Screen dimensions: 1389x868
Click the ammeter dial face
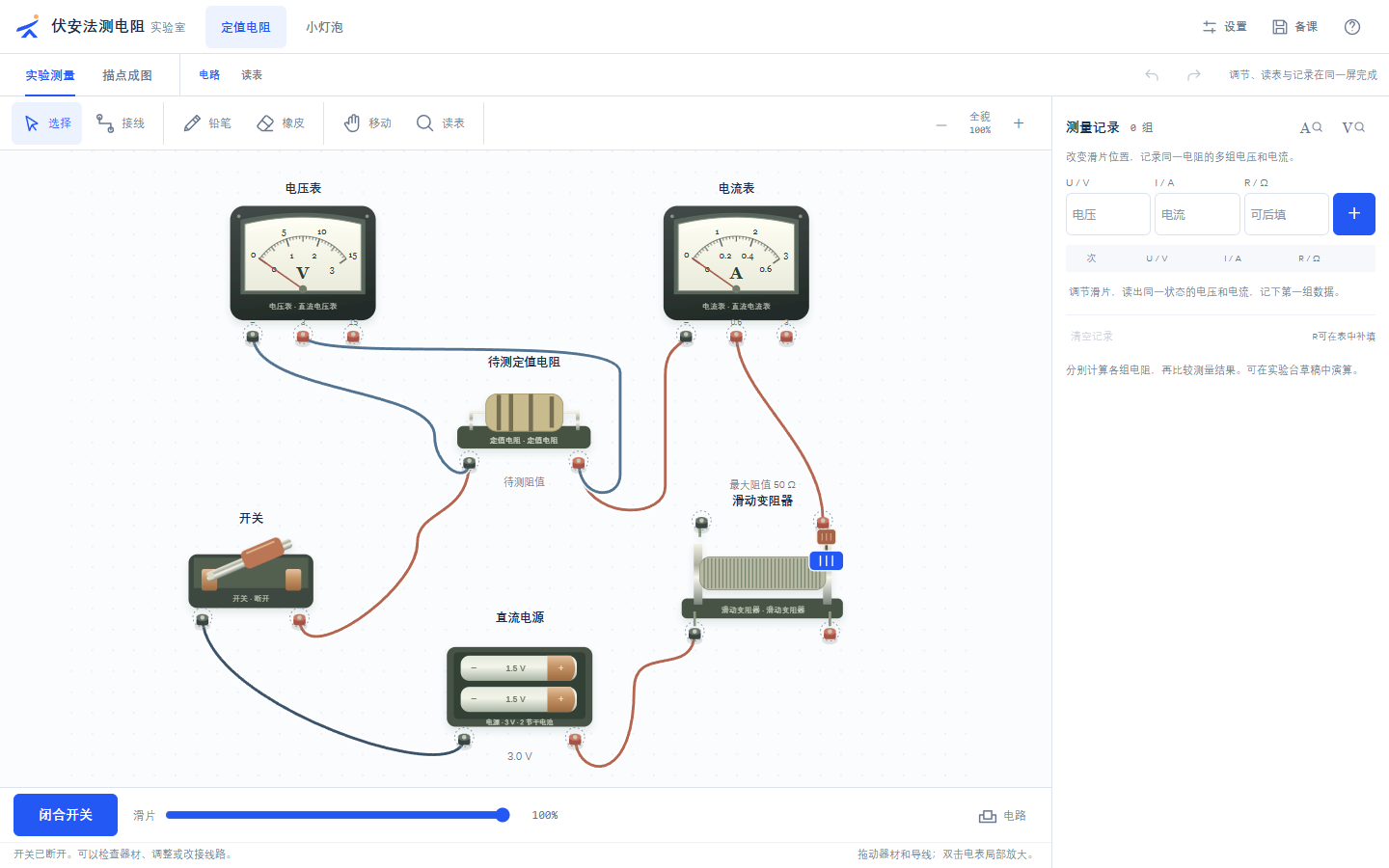pyautogui.click(x=736, y=254)
